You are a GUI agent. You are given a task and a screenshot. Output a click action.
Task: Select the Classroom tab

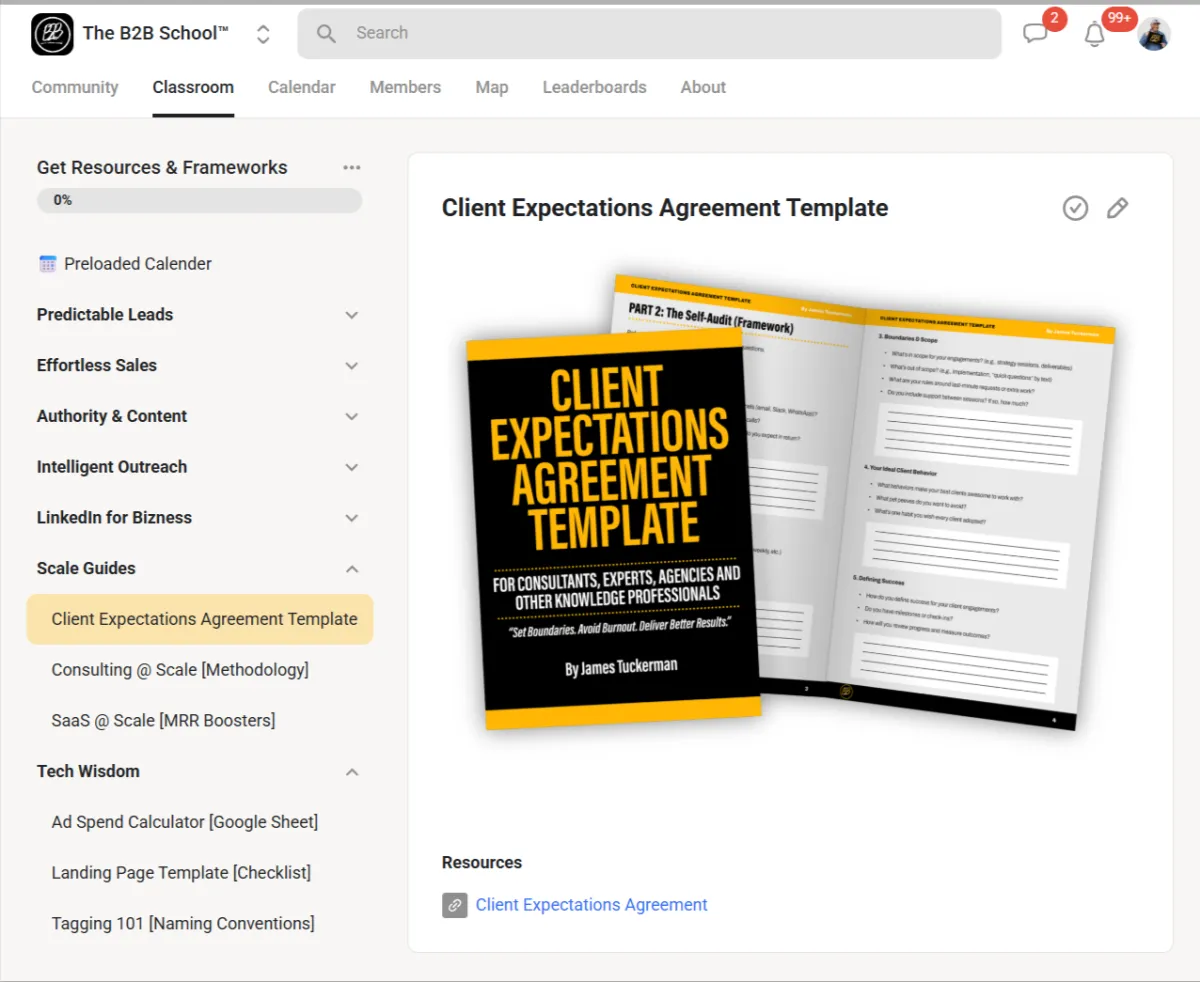coord(193,87)
